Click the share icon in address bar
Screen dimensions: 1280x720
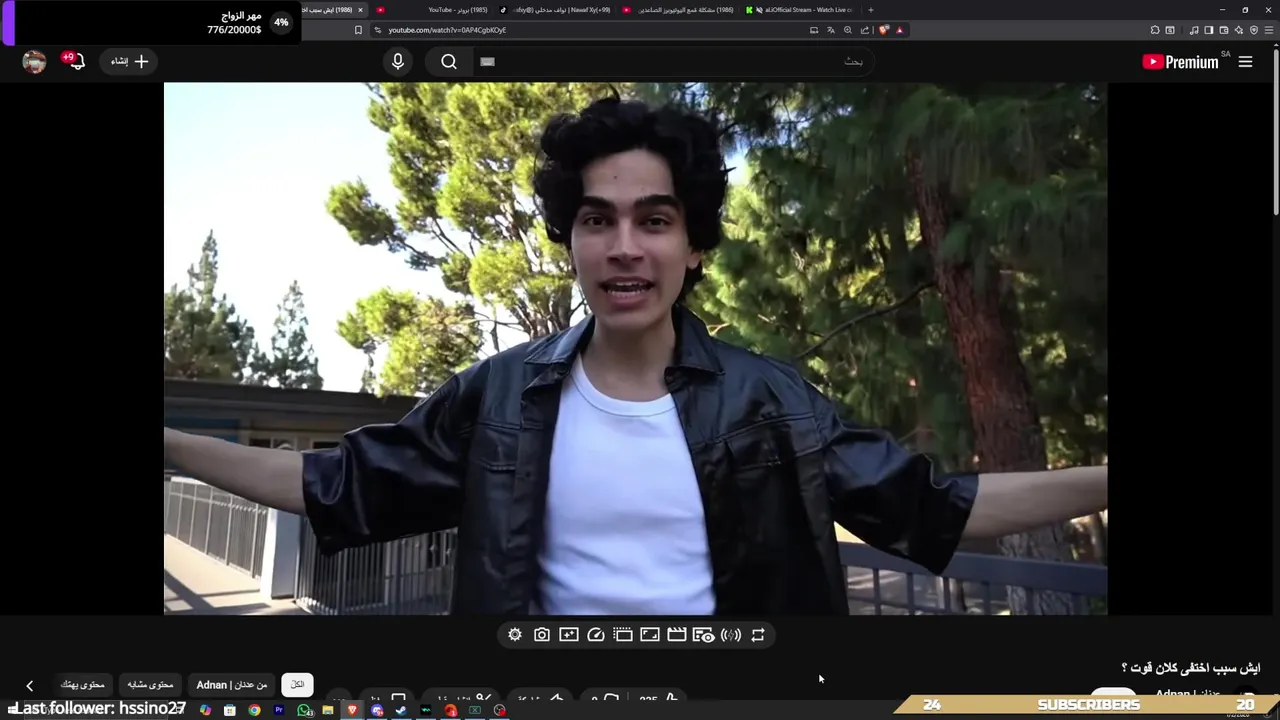click(x=865, y=30)
